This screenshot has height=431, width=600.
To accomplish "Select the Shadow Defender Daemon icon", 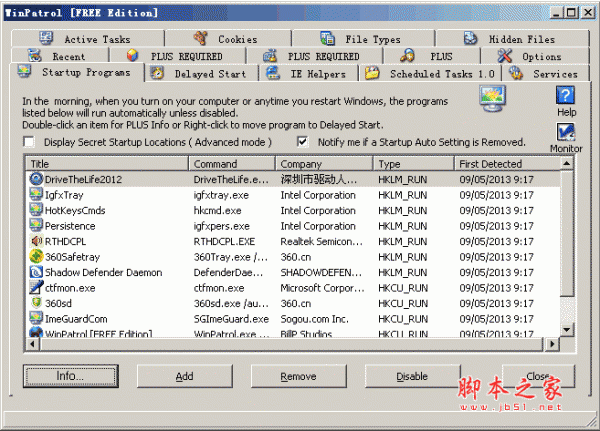I will click(36, 272).
